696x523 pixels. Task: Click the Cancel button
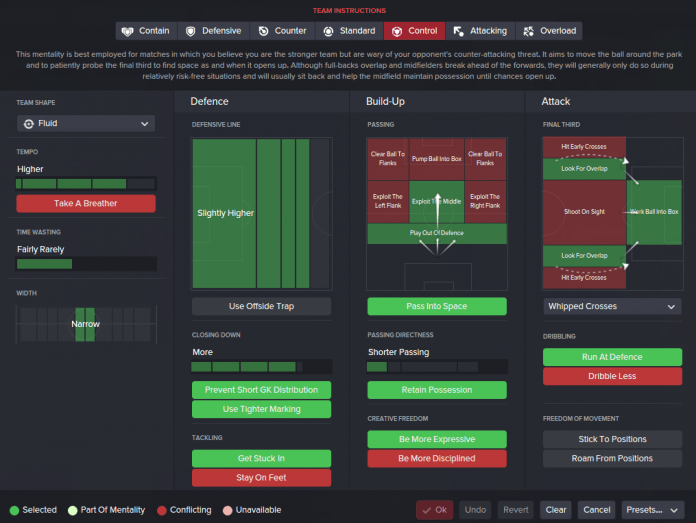coord(597,510)
